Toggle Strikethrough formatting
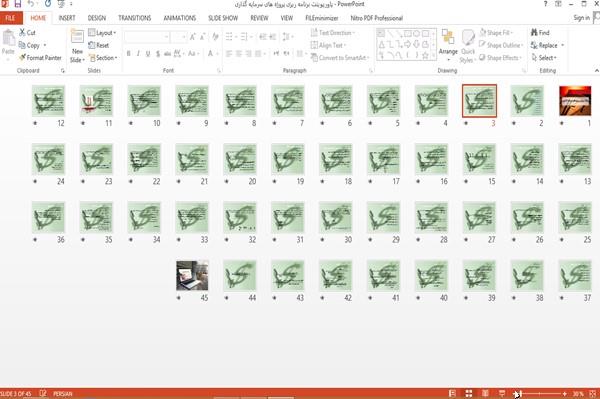The width and height of the screenshot is (600, 399). point(167,54)
